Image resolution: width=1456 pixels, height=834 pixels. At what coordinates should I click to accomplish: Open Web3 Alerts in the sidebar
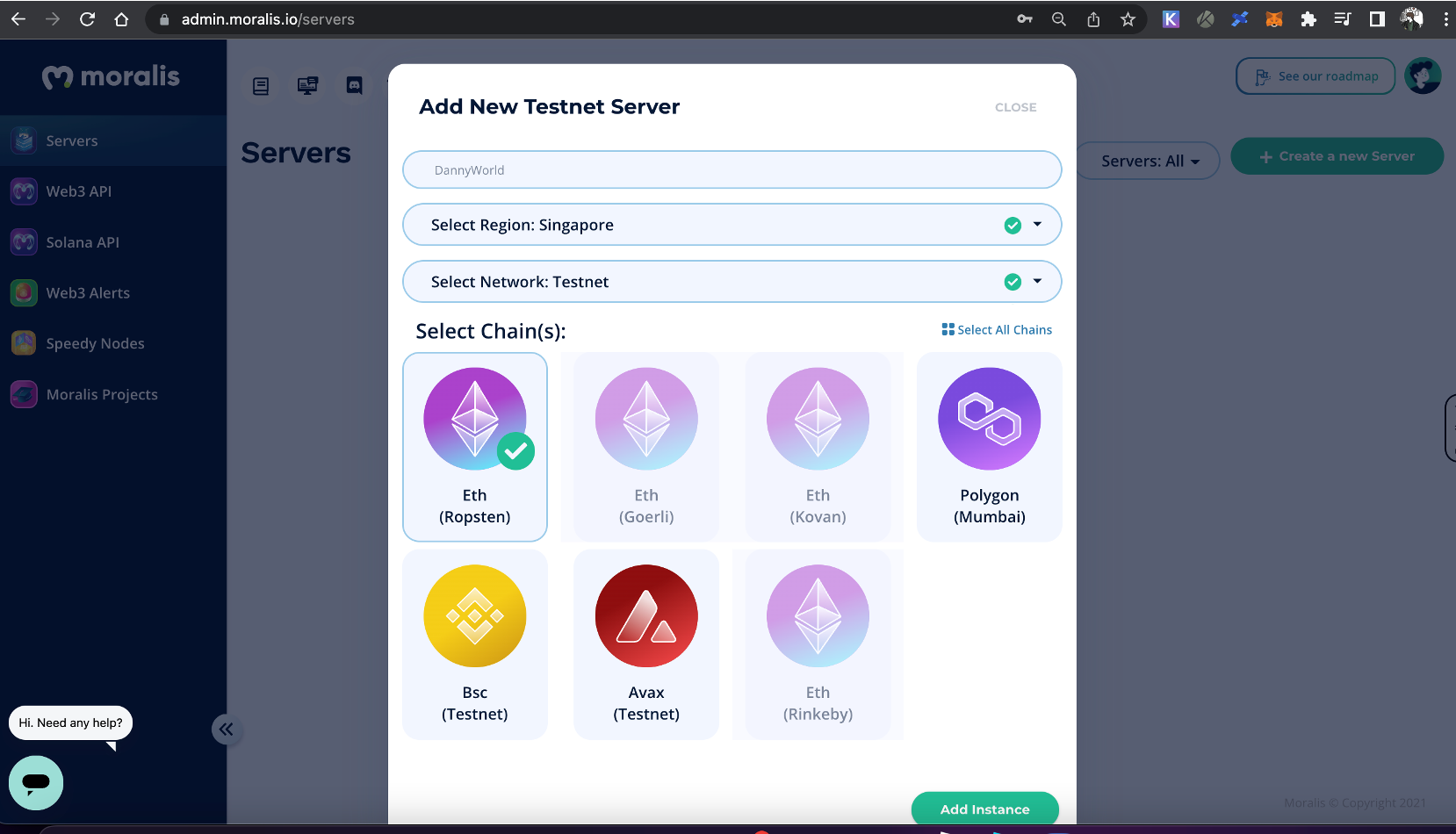click(113, 293)
